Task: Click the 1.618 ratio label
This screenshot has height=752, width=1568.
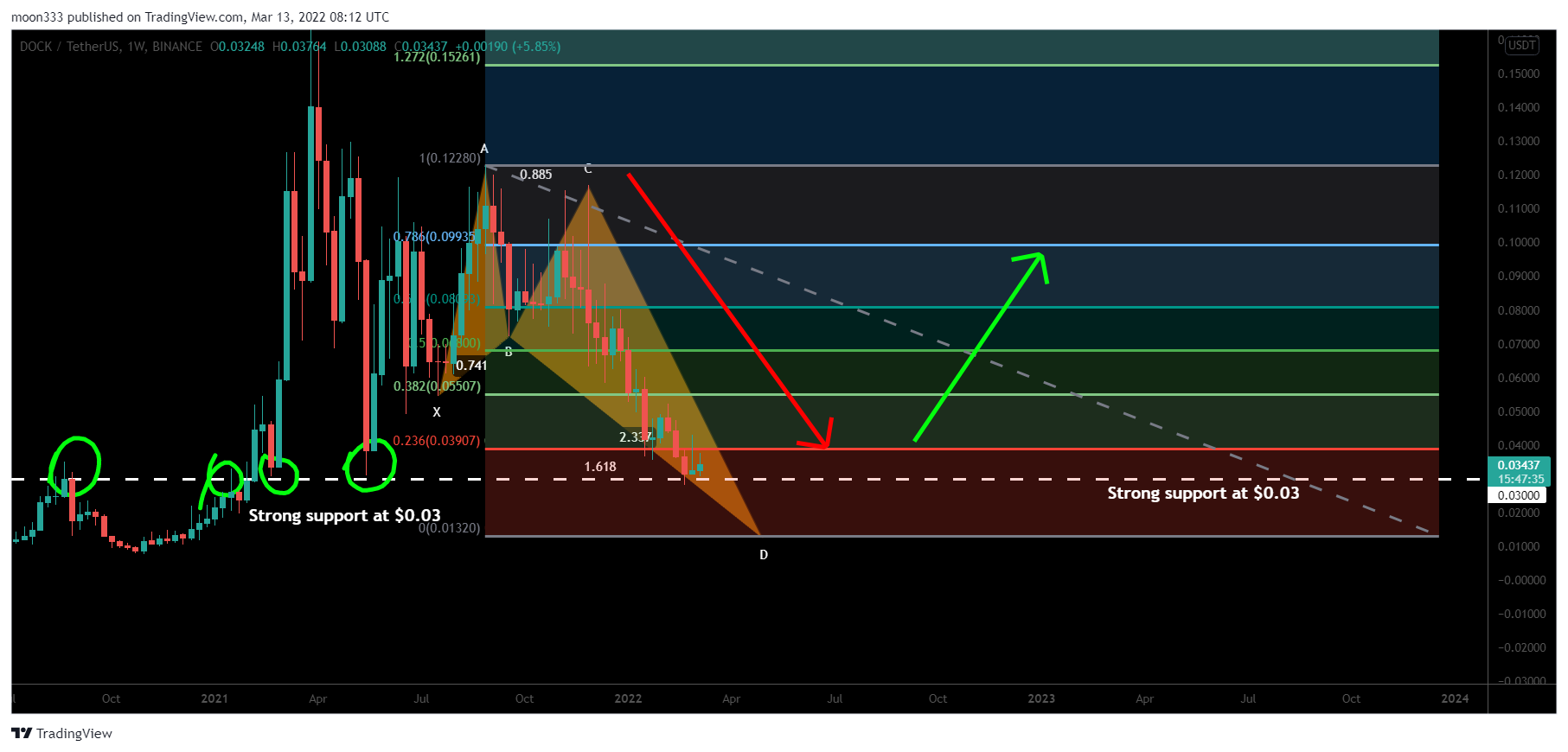Action: coord(600,467)
